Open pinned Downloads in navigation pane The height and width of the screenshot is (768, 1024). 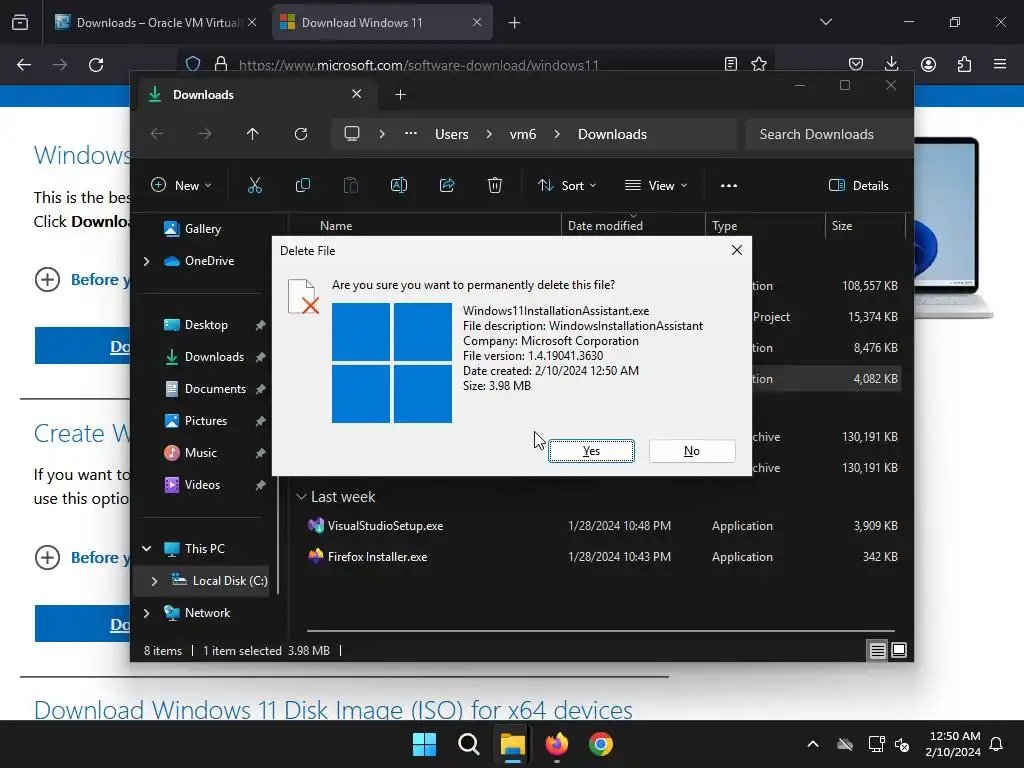(214, 357)
